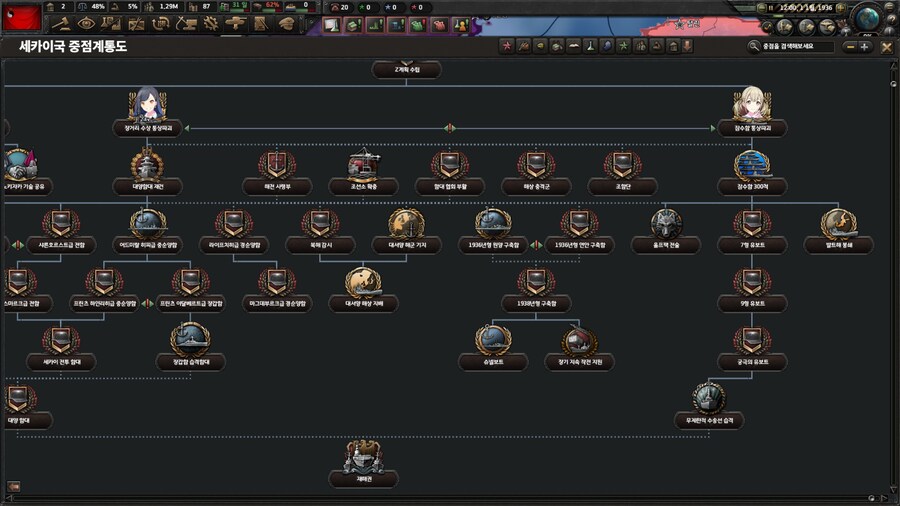Close the 세카이국 중점계통도 window

point(886,46)
